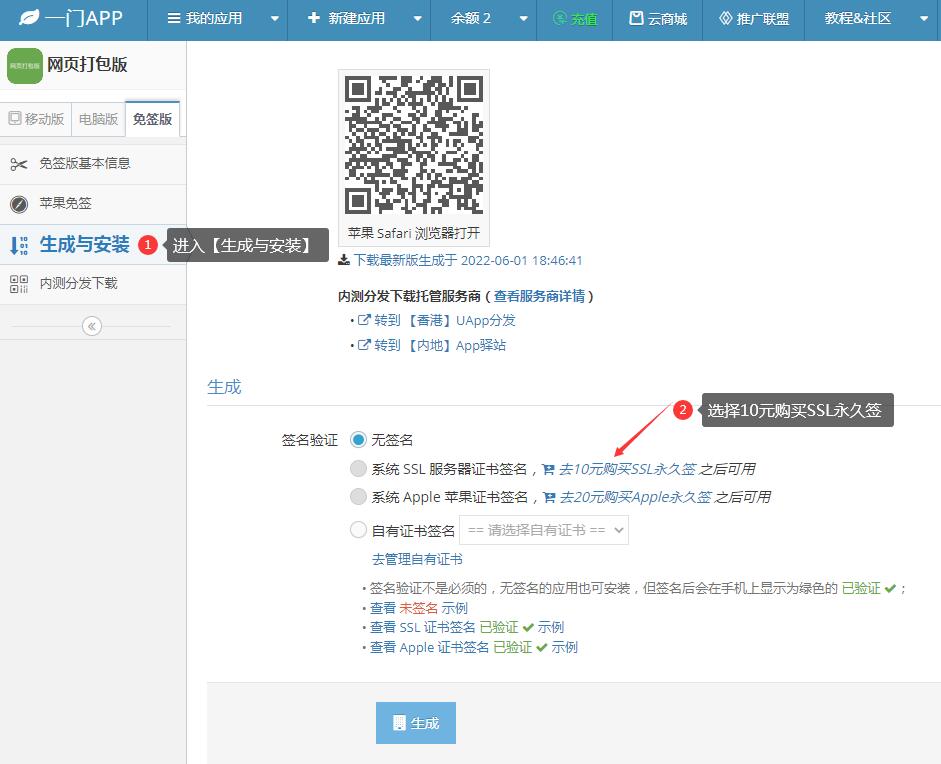Expand the 教程&社区 dropdown arrow
The image size is (941, 764).
coord(924,19)
